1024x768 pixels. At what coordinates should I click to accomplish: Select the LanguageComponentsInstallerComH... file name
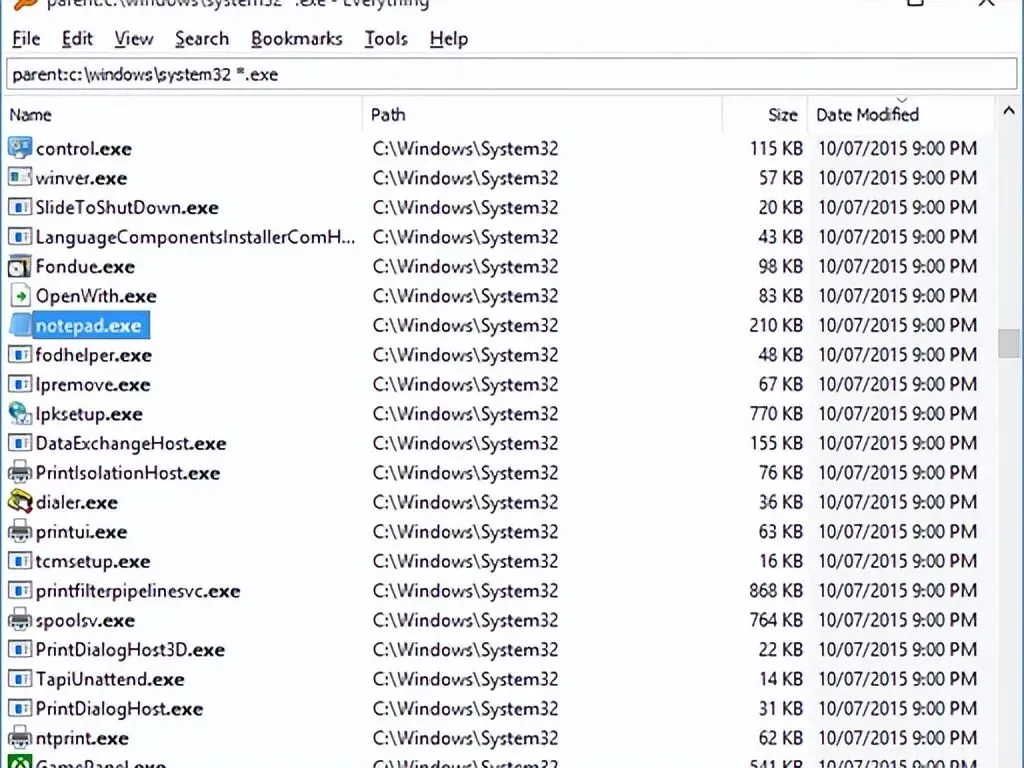(x=195, y=236)
